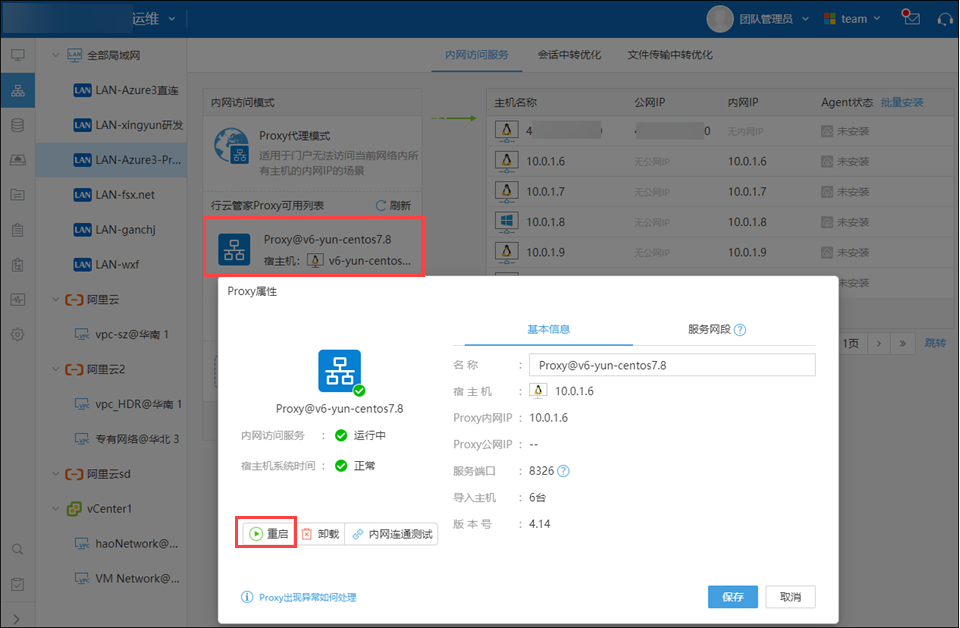Open the Proxy出现异常如何处理 help link

tap(307, 597)
